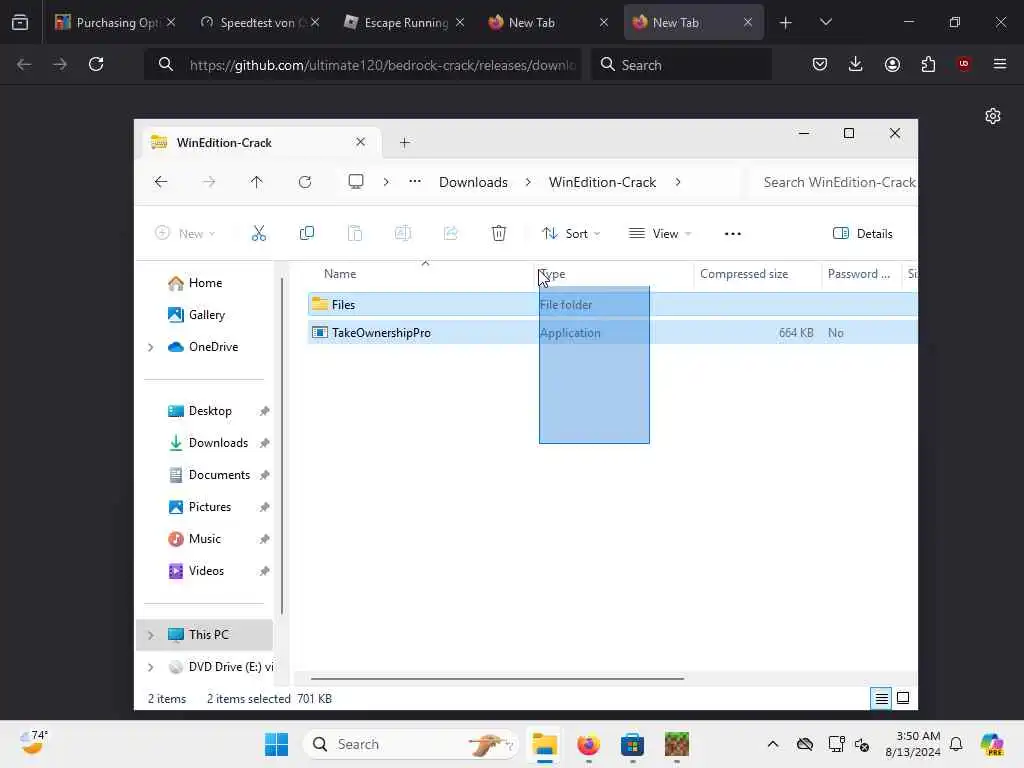Sort by the Password column header
This screenshot has width=1024, height=768.
(858, 274)
